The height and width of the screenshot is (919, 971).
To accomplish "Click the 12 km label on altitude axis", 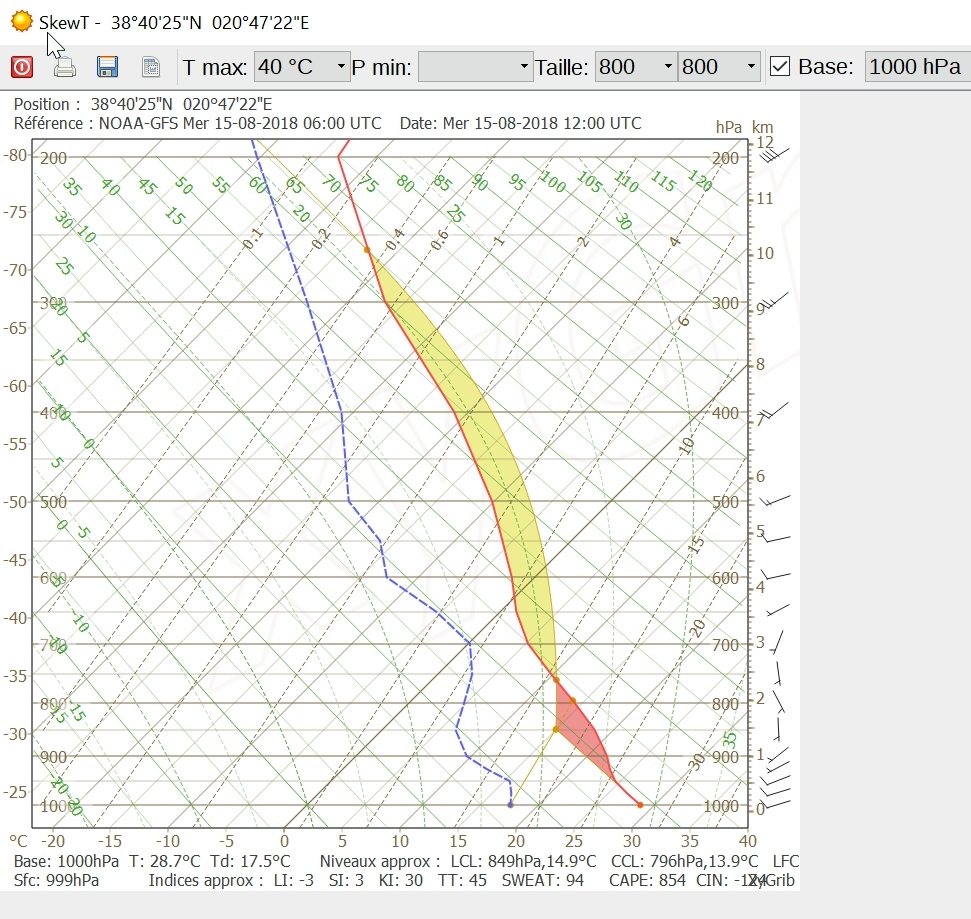I will tap(765, 142).
